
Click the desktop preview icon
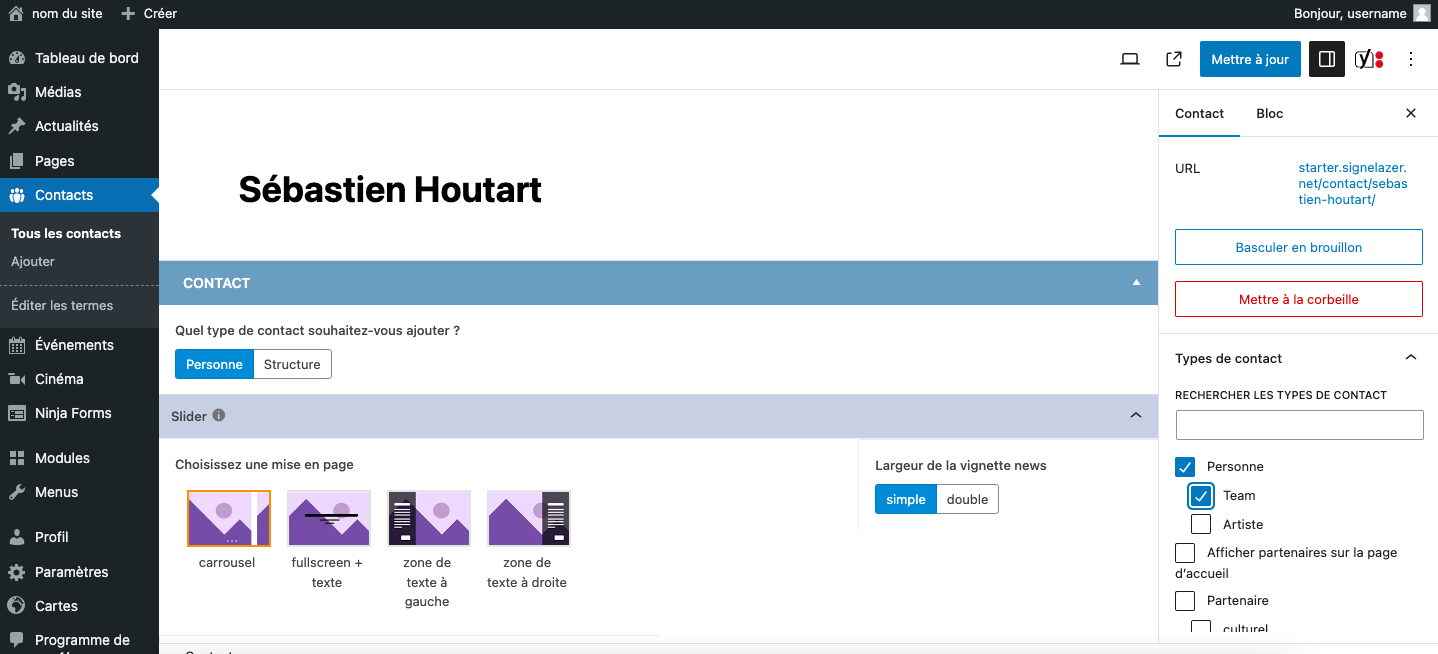point(1130,59)
